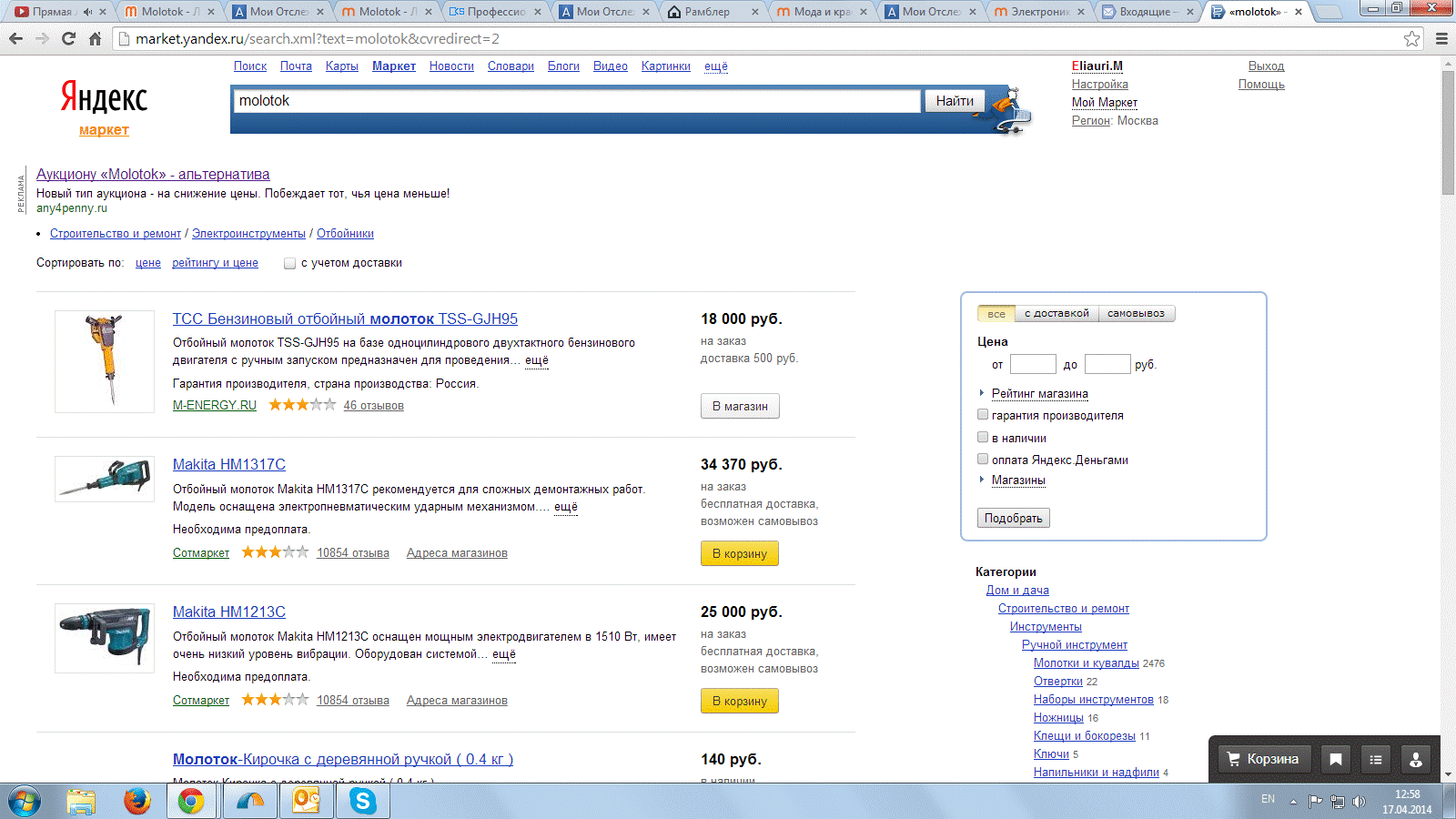
Task: Open the 'ещё' services dropdown in top navigation
Action: [716, 66]
